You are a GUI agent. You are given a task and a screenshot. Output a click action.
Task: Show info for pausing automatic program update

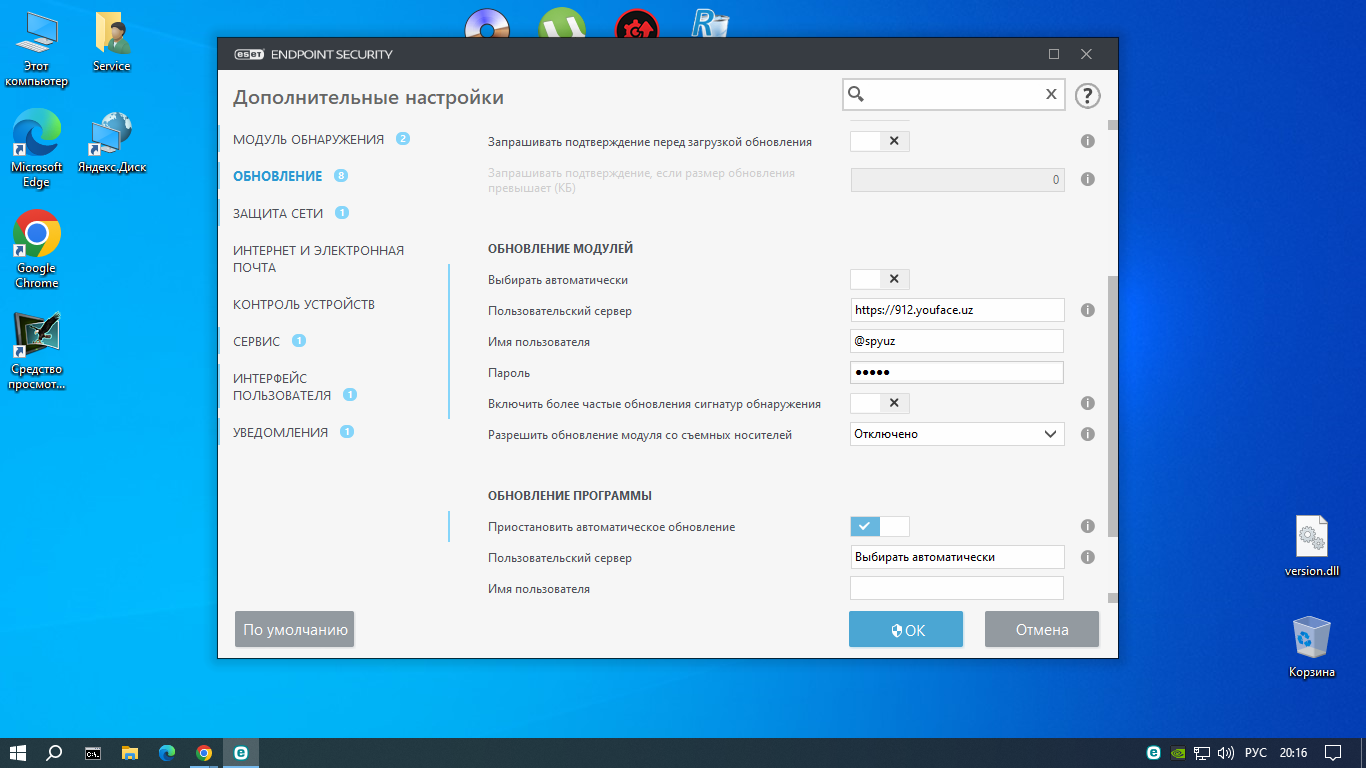(x=1088, y=526)
